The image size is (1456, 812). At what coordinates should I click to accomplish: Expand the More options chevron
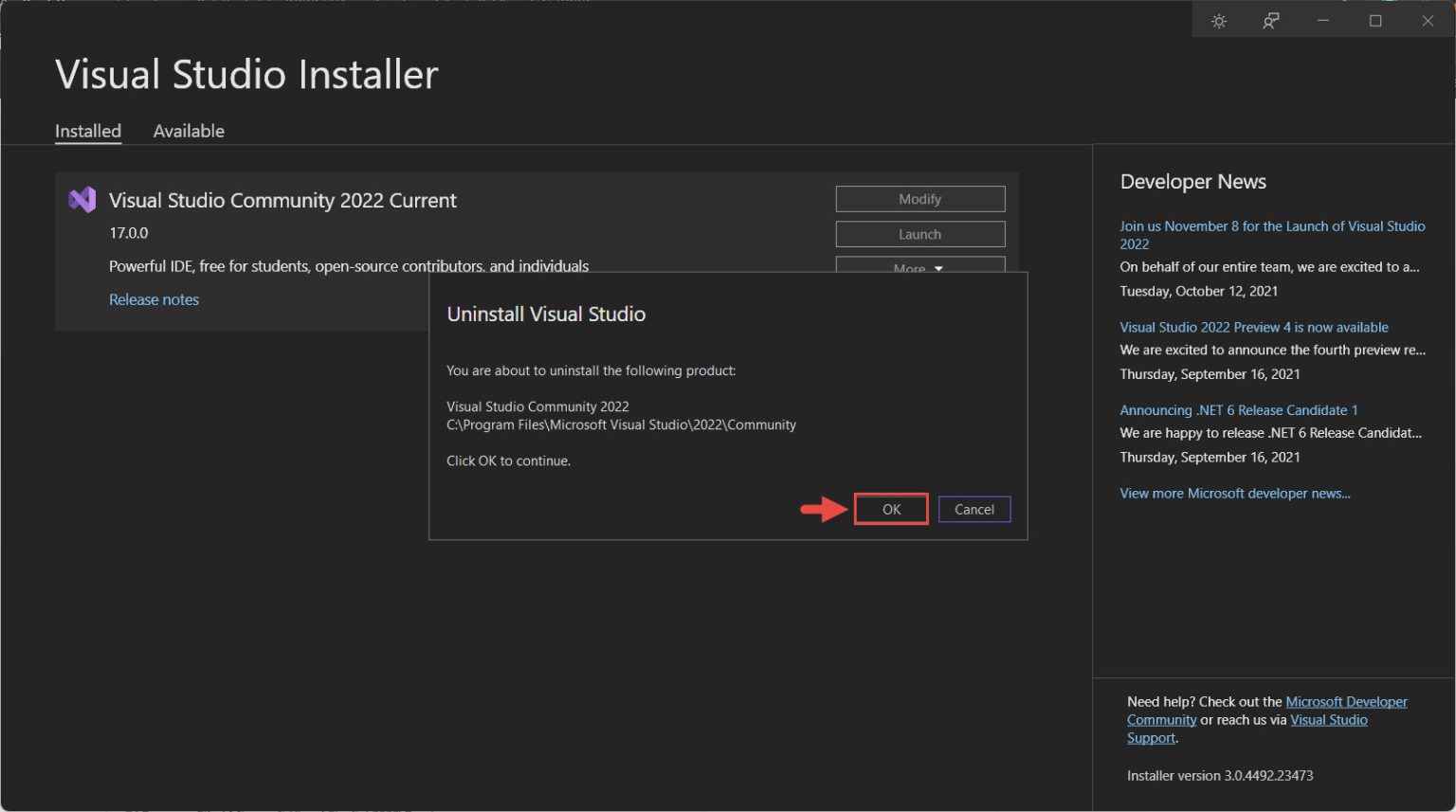pos(937,269)
